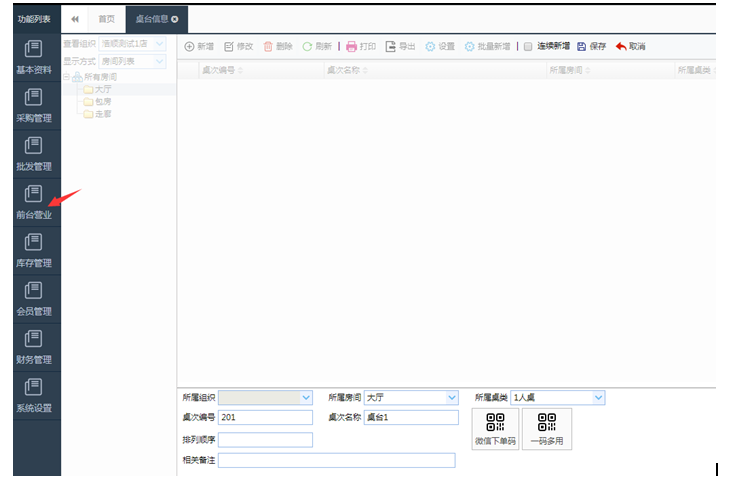733x481 pixels.
Task: Switch to the 首页 tab
Action: [106, 19]
